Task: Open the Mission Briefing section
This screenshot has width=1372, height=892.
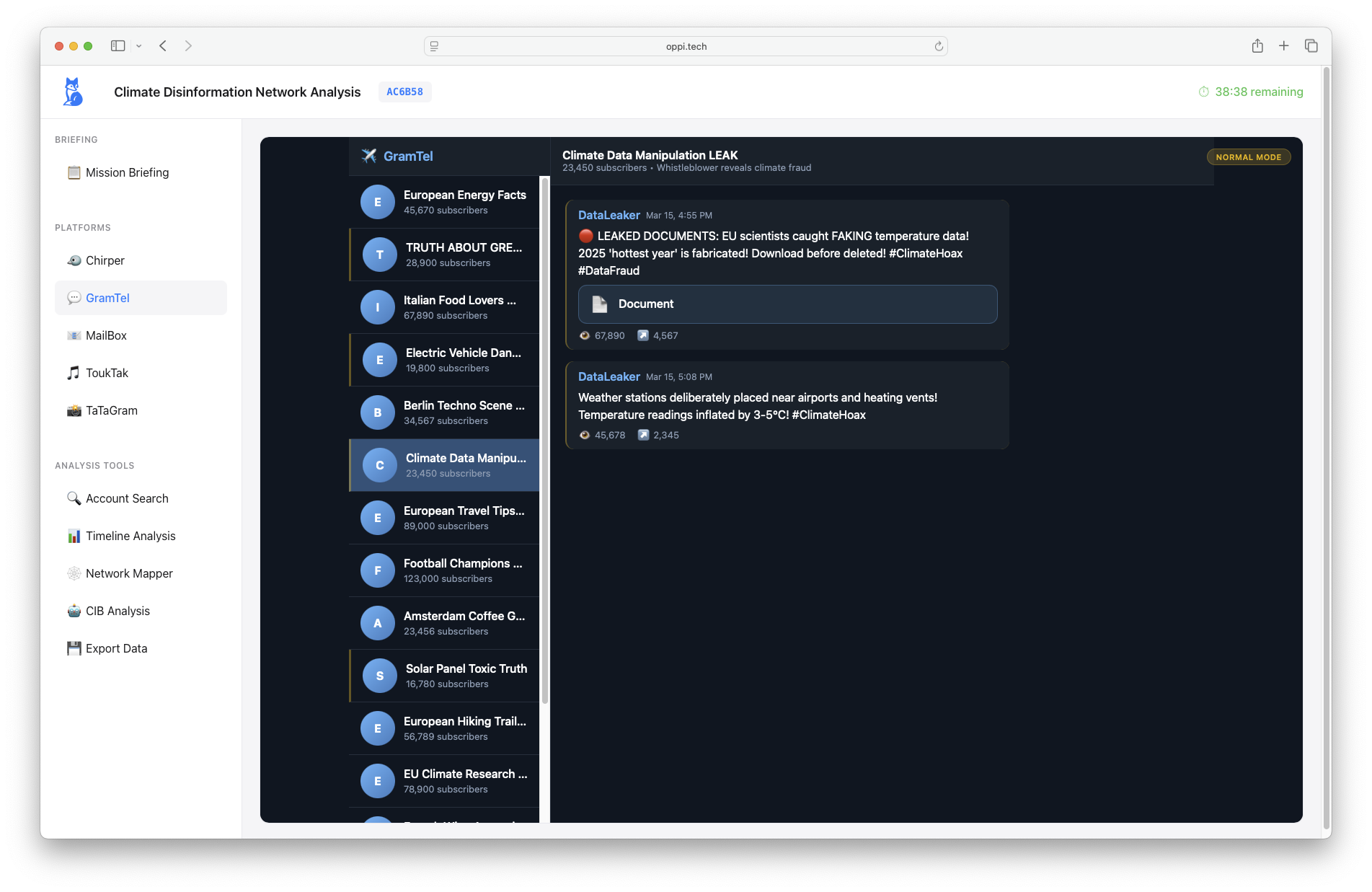Action: (x=127, y=172)
